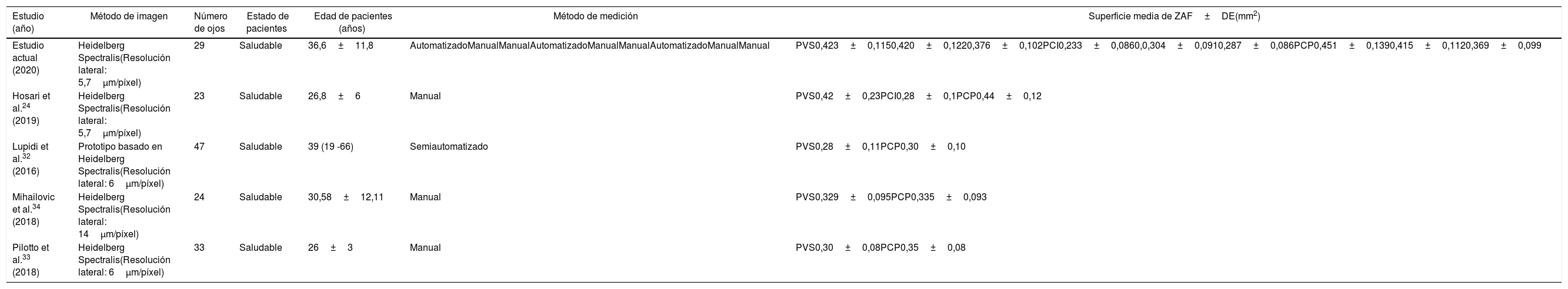
Task: Open reference 32 next to Lupidi
Action: coord(24,156)
